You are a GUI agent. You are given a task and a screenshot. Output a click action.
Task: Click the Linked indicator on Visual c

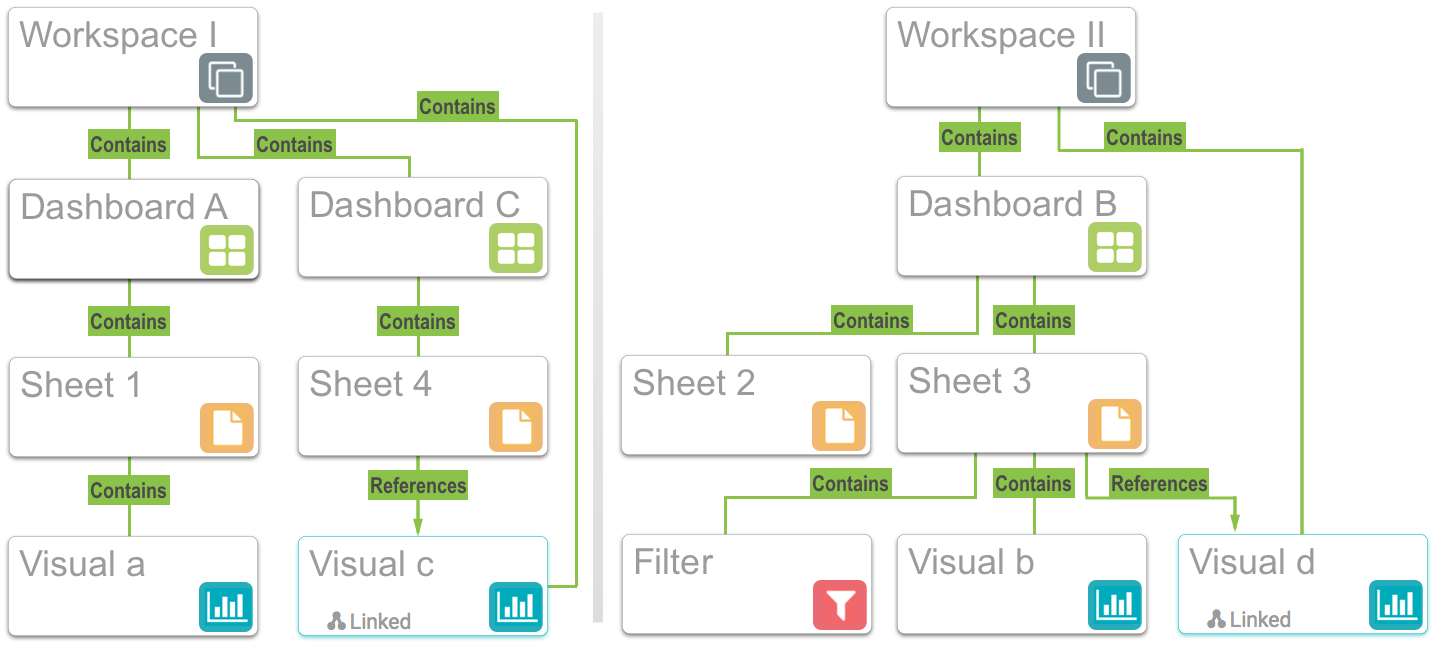[x=369, y=621]
